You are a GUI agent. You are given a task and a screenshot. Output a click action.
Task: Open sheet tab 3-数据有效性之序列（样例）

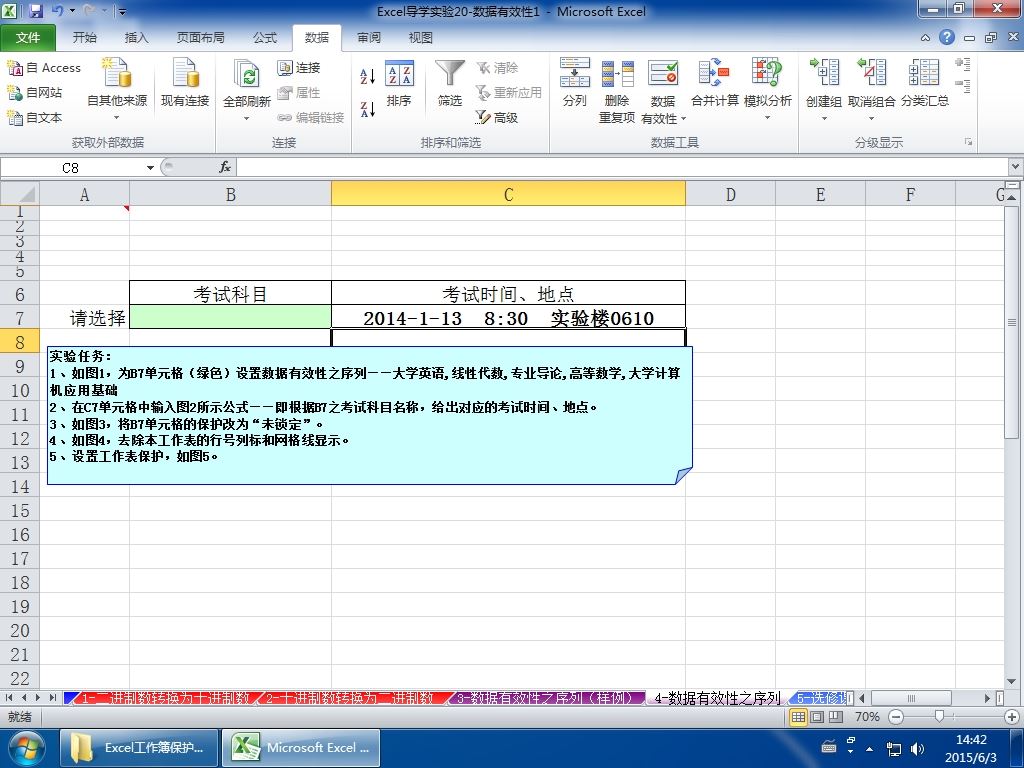pos(549,698)
